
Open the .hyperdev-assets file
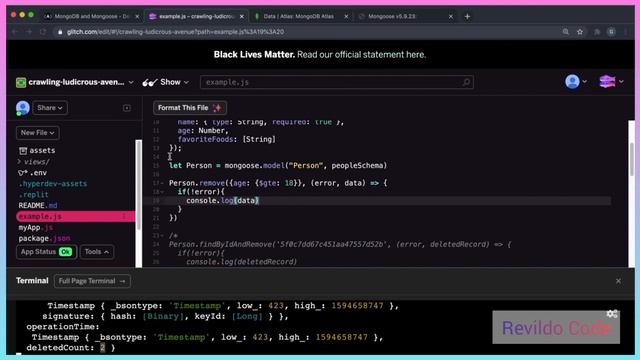pyautogui.click(x=53, y=184)
